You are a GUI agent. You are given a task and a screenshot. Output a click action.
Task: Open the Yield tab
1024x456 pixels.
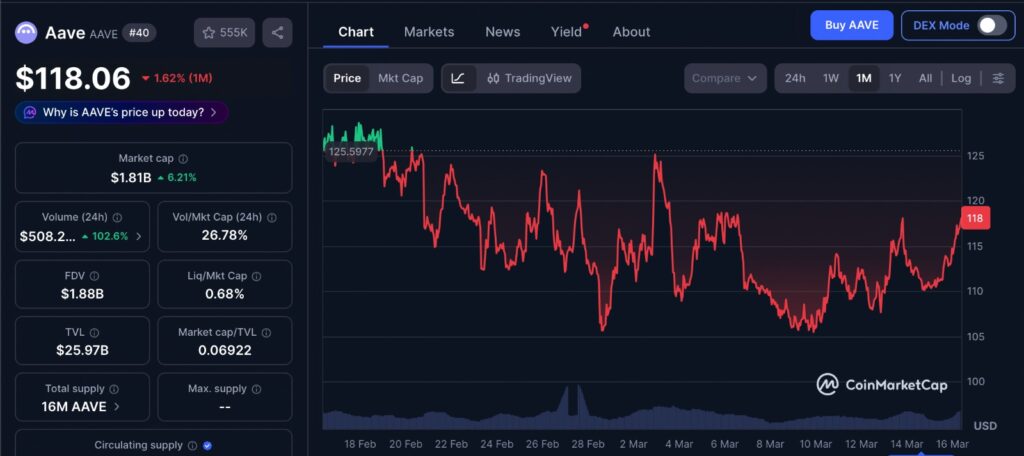click(567, 31)
